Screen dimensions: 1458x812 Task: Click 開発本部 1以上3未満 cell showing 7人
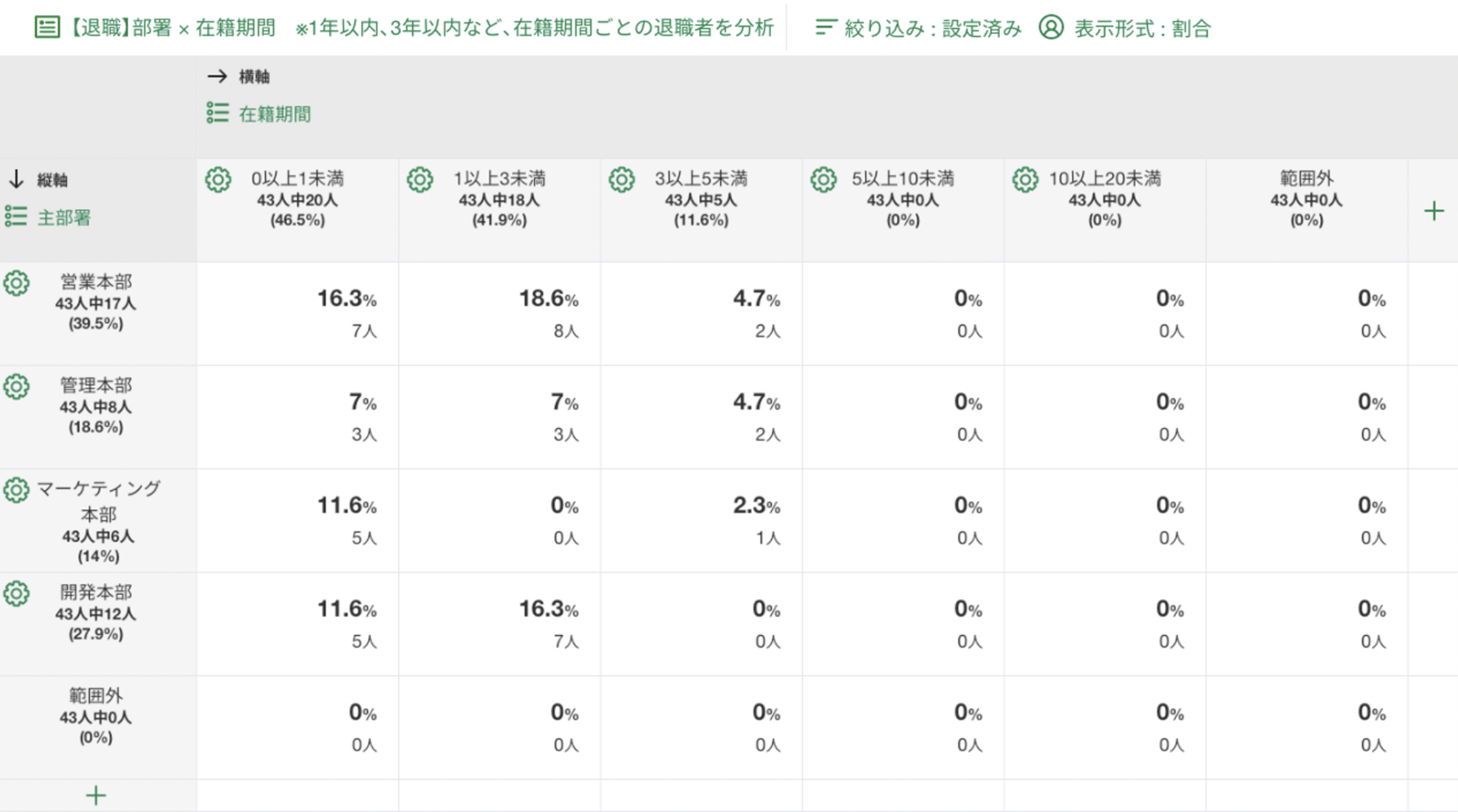500,624
